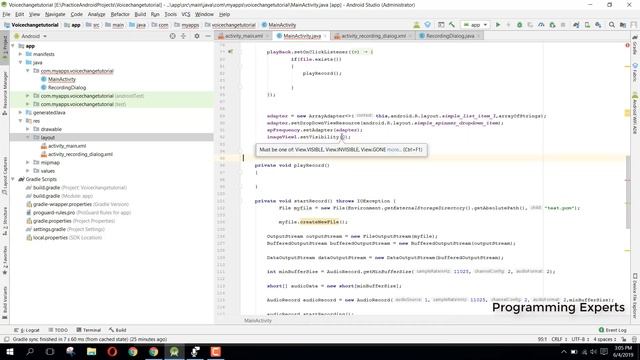The height and width of the screenshot is (360, 640).
Task: Open the Refactor menu
Action: click(120, 14)
